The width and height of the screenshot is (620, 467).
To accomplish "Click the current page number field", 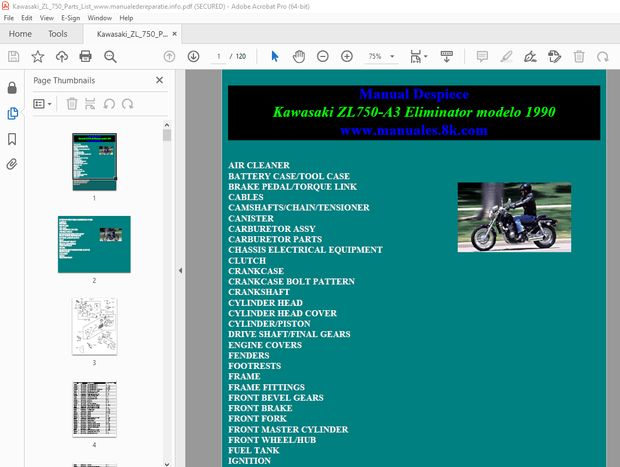I will pos(219,57).
